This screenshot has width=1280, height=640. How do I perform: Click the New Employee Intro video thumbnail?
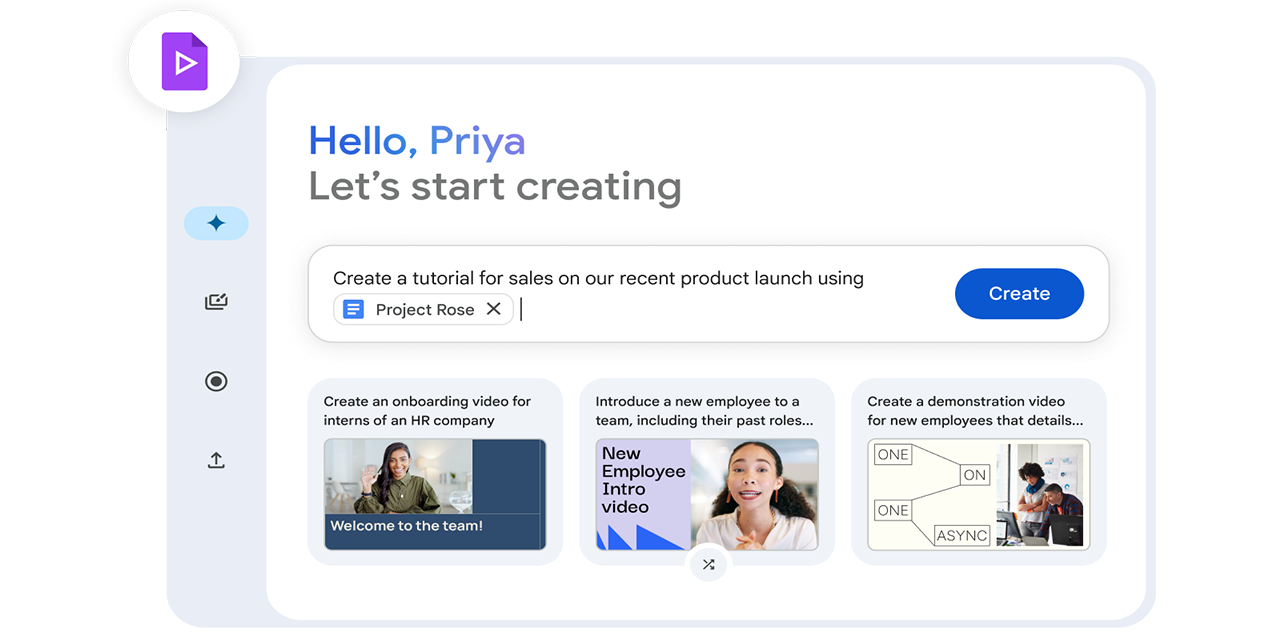707,495
